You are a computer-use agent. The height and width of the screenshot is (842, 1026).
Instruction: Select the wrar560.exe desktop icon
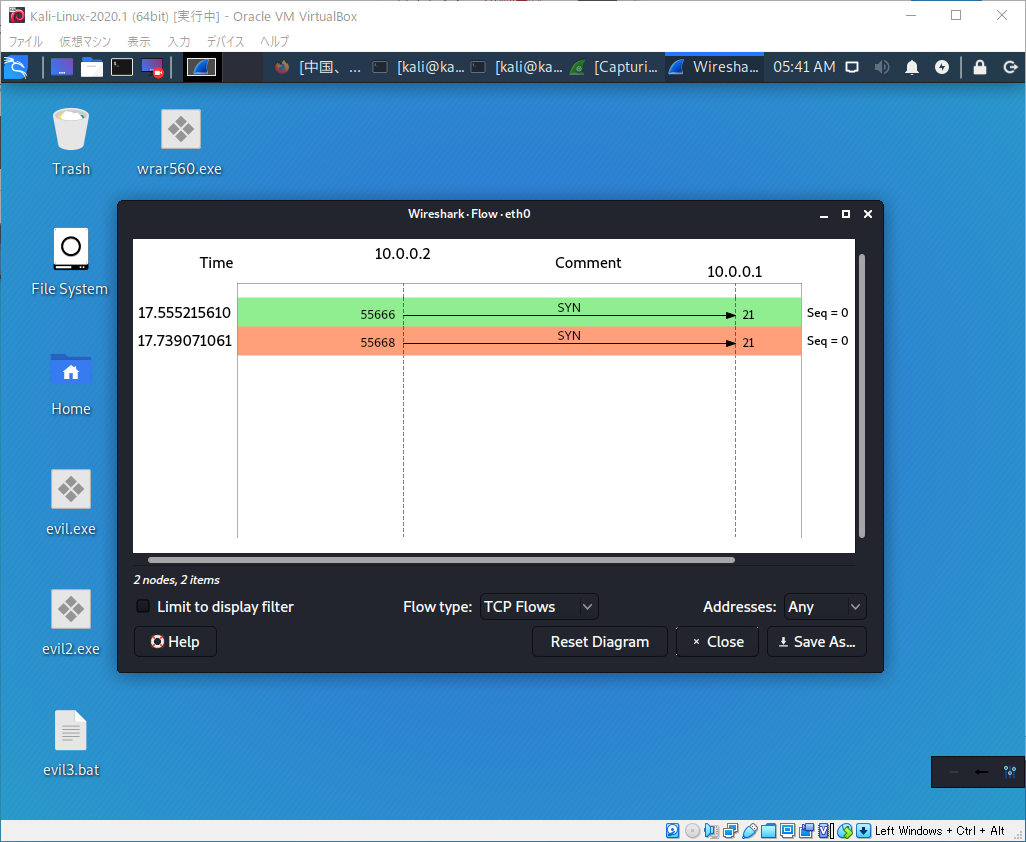click(180, 142)
